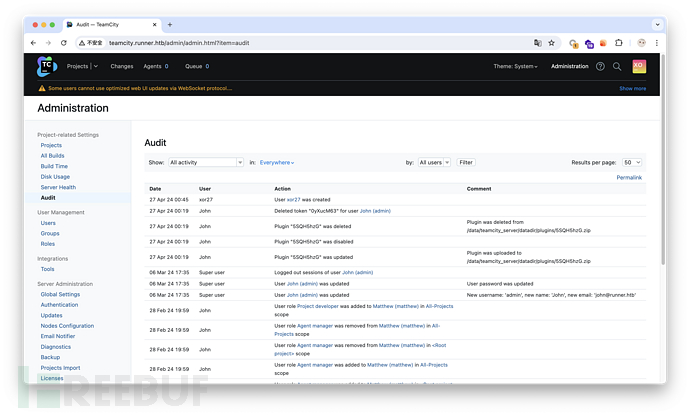Open the help question mark icon
Viewport: 690px width, 415px height.
click(600, 66)
